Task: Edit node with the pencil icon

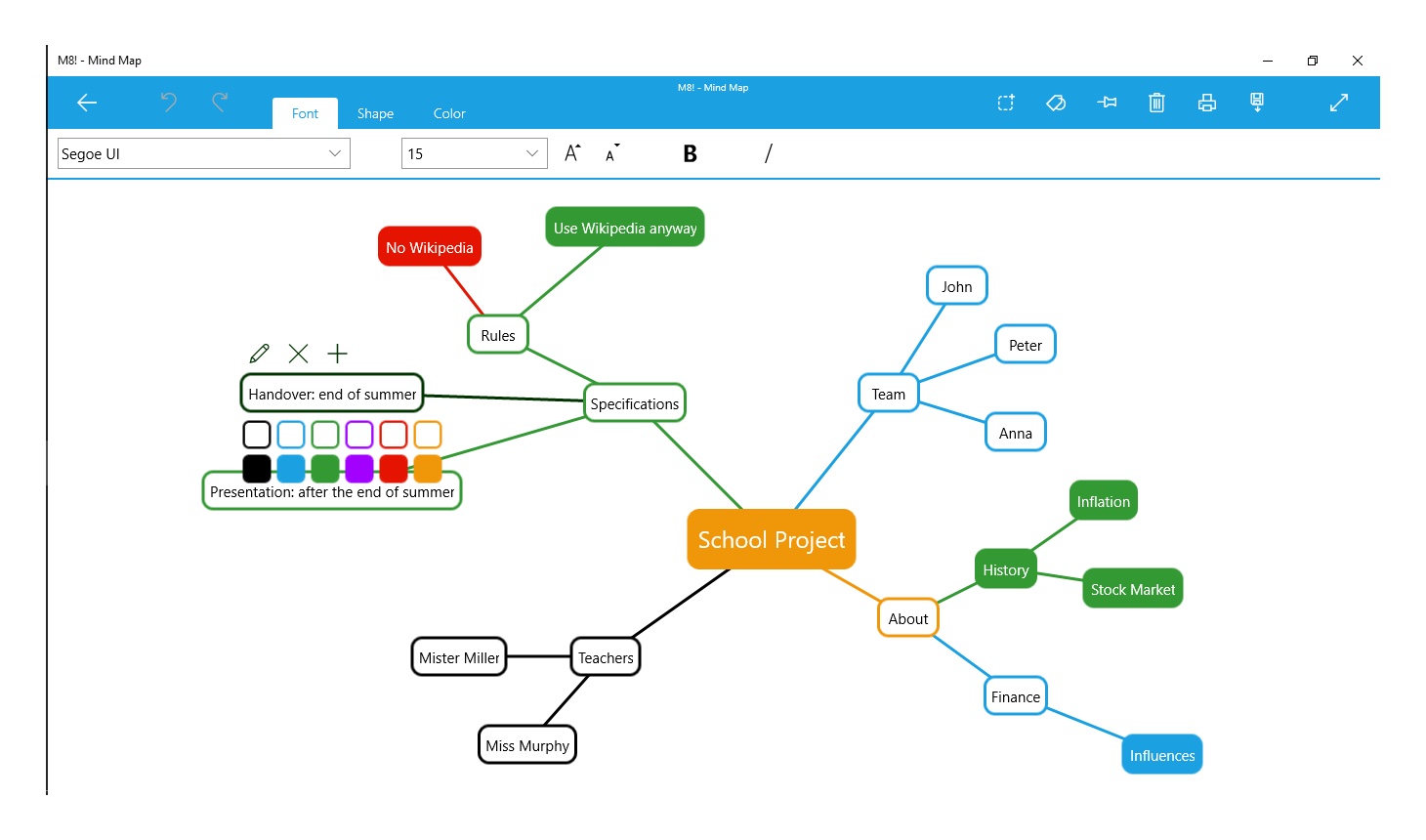Action: point(259,354)
